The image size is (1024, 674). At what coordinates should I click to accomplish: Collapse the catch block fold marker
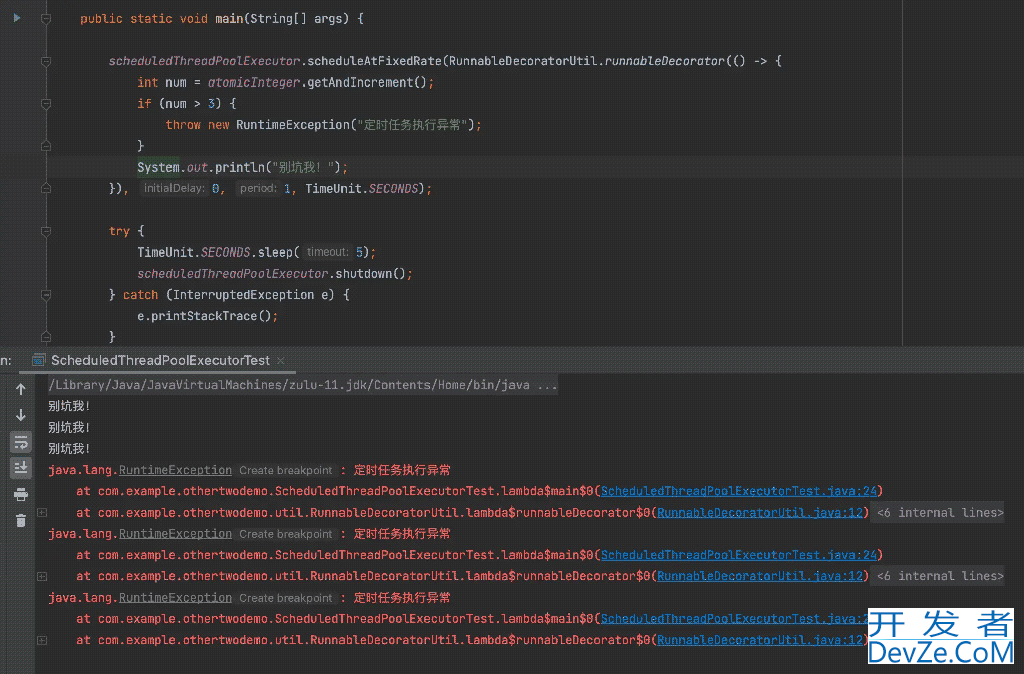[x=46, y=295]
